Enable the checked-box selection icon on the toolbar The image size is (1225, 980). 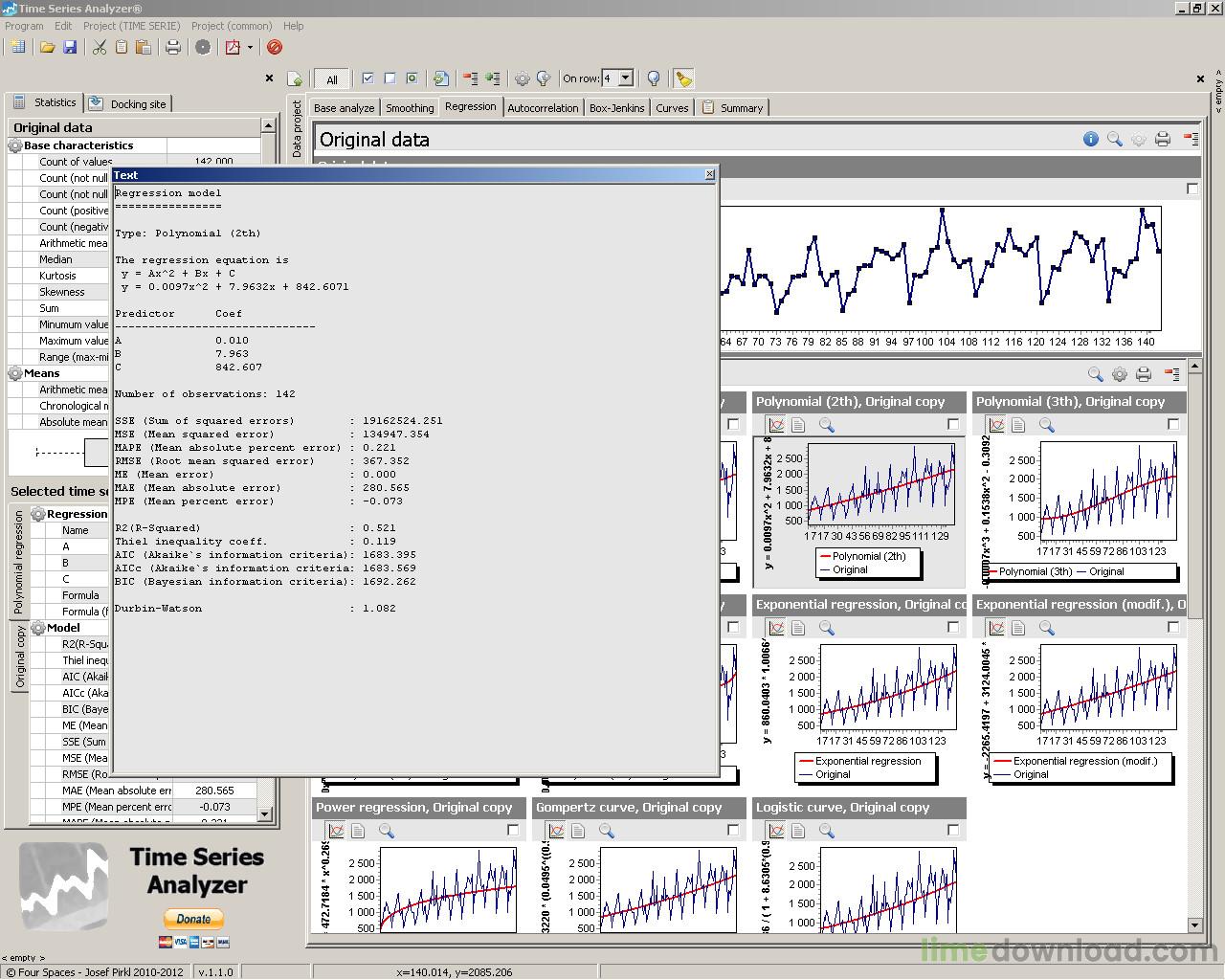(367, 78)
